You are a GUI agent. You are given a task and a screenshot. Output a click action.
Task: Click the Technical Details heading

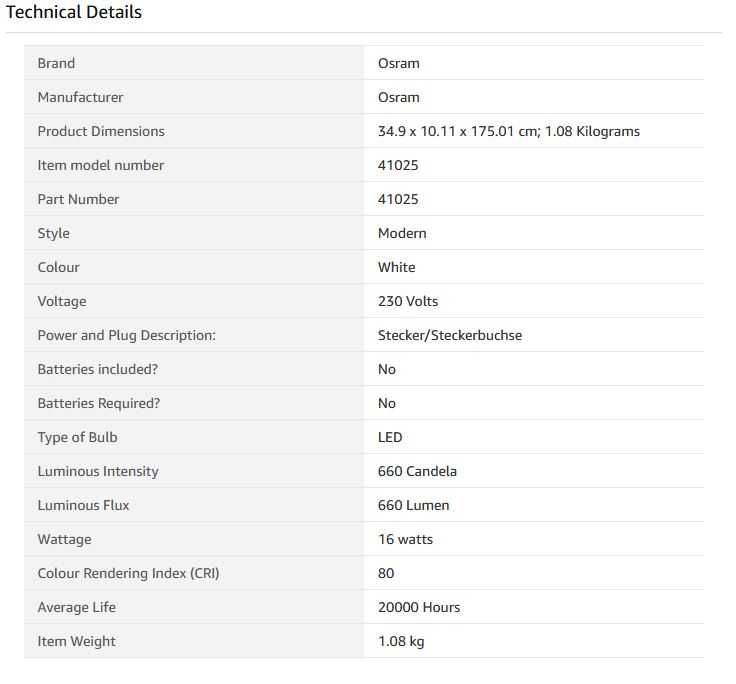[74, 12]
